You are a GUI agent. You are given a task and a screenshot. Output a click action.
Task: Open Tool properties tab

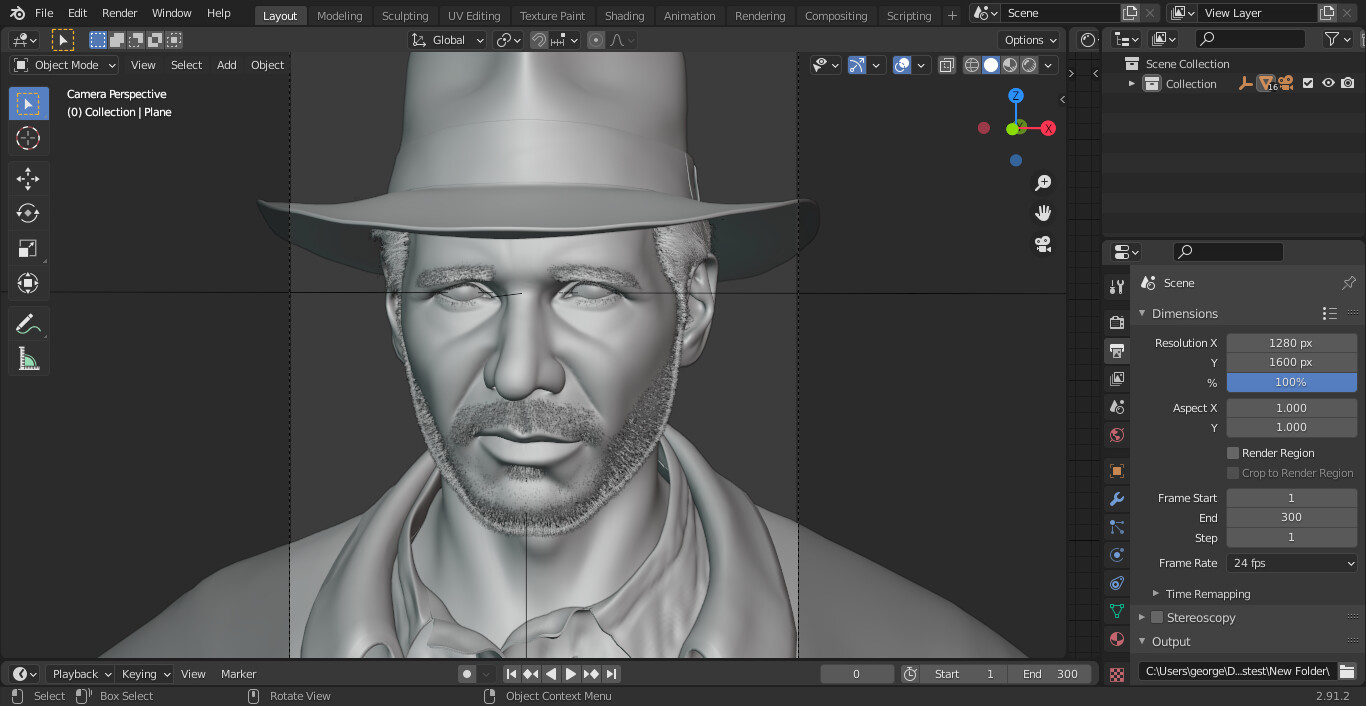click(x=1117, y=287)
